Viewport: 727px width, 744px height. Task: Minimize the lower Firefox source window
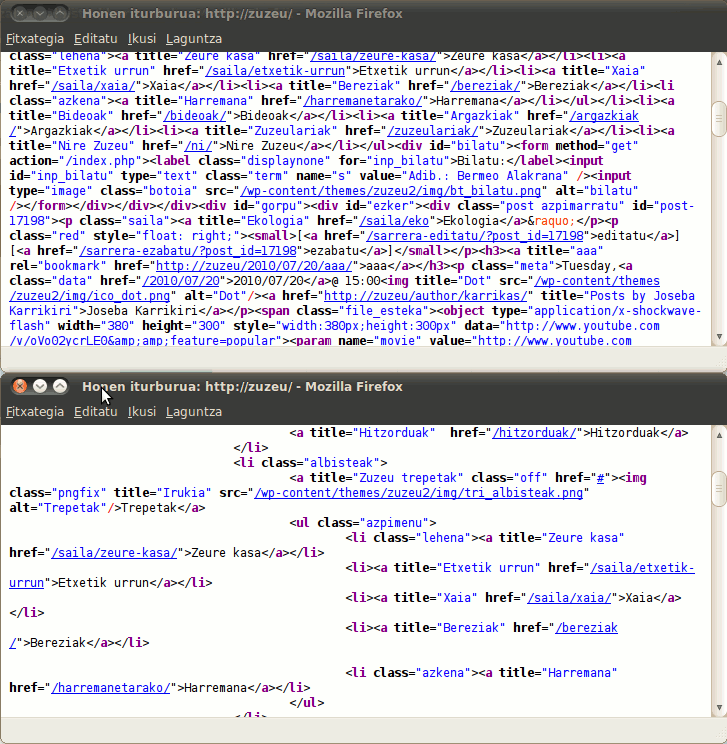pos(40,386)
